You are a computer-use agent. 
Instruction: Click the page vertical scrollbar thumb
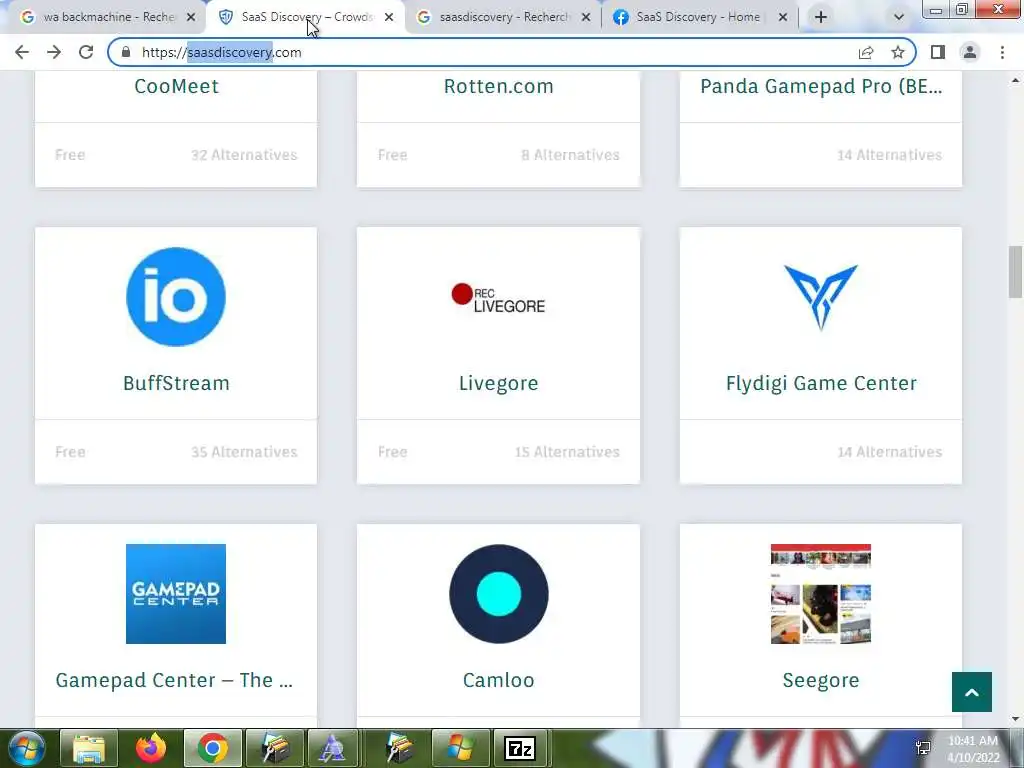pyautogui.click(x=1015, y=271)
